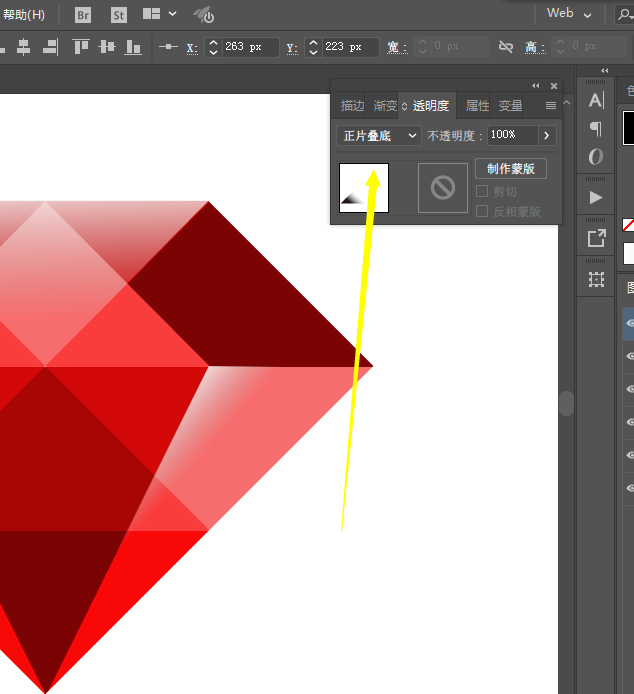Open Adobe Stock with the St icon
This screenshot has width=634, height=694.
pyautogui.click(x=118, y=15)
